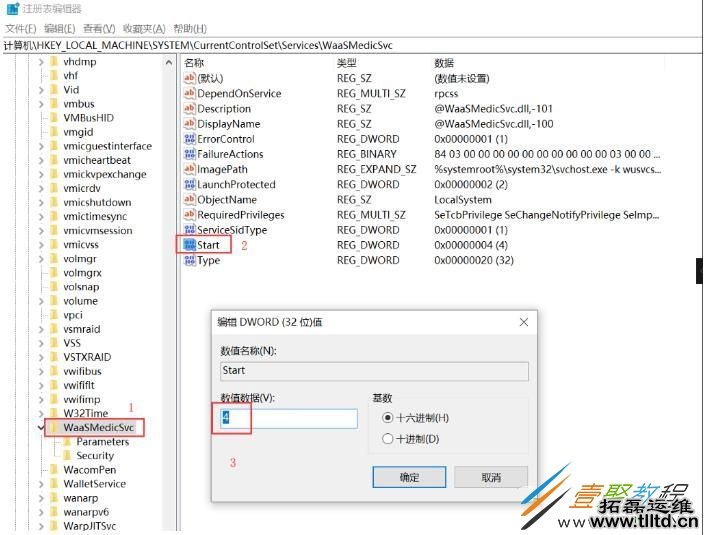Click the folder icon of Parameters subkey

point(67,442)
